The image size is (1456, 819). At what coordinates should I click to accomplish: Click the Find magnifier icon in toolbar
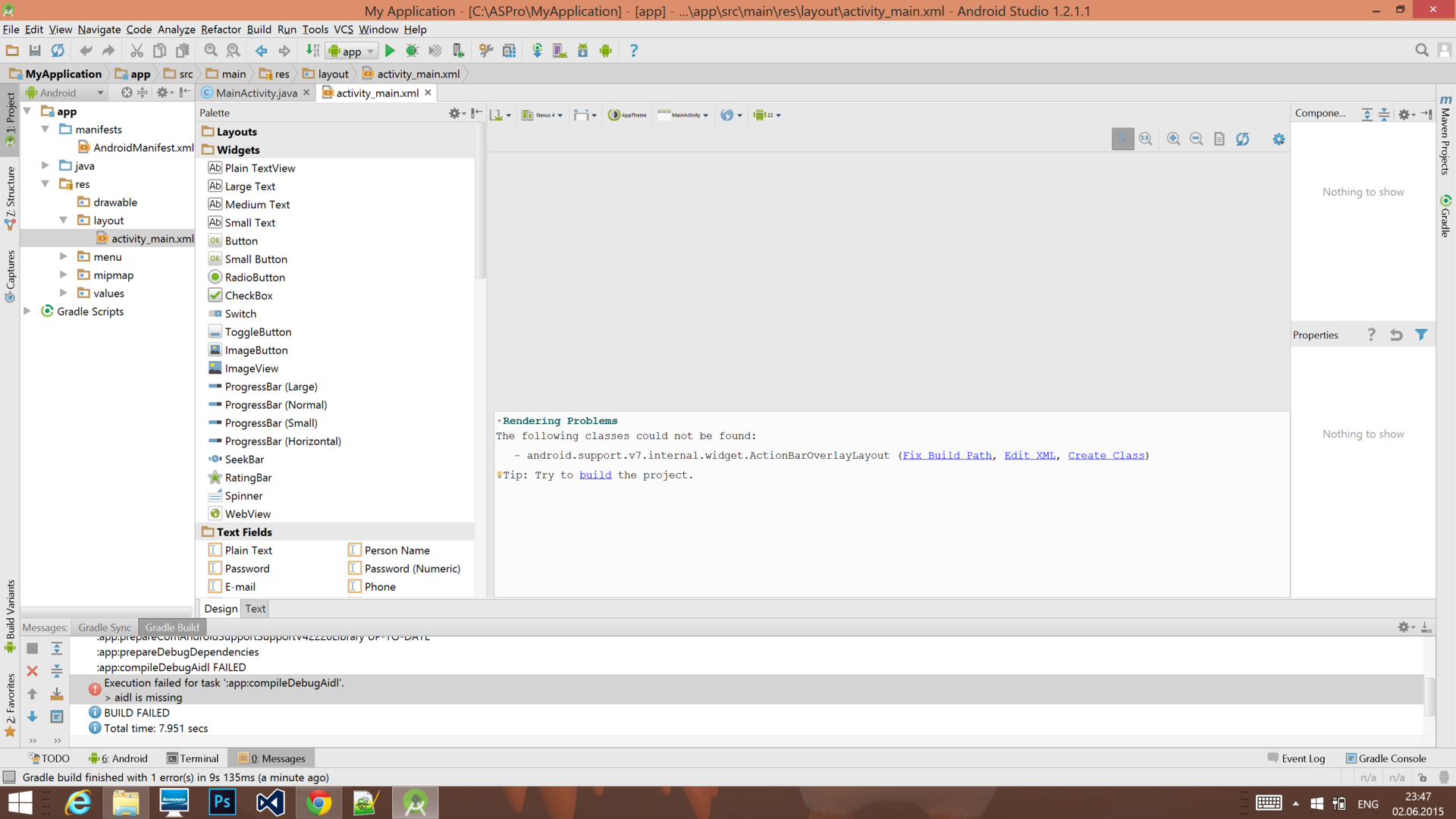click(211, 51)
